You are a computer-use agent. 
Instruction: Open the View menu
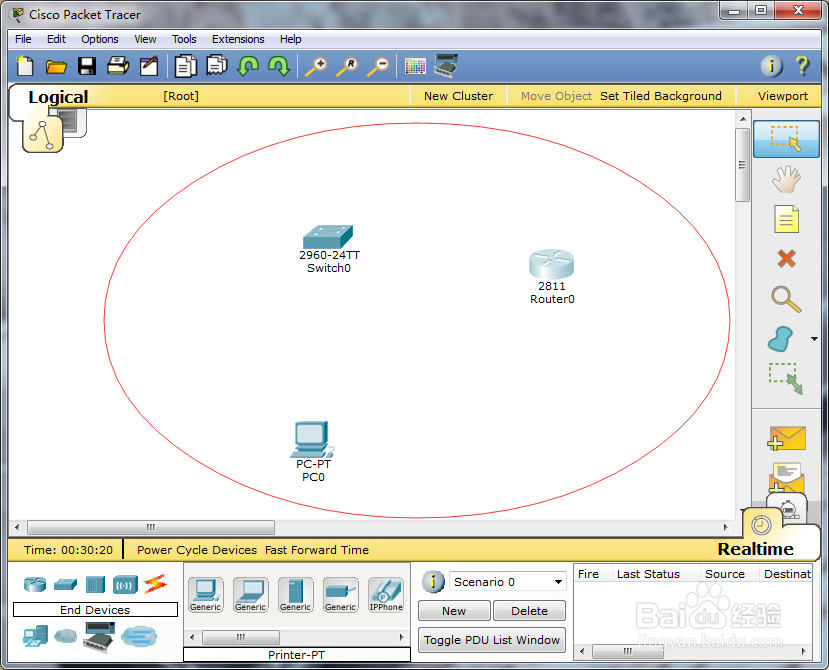pos(145,39)
